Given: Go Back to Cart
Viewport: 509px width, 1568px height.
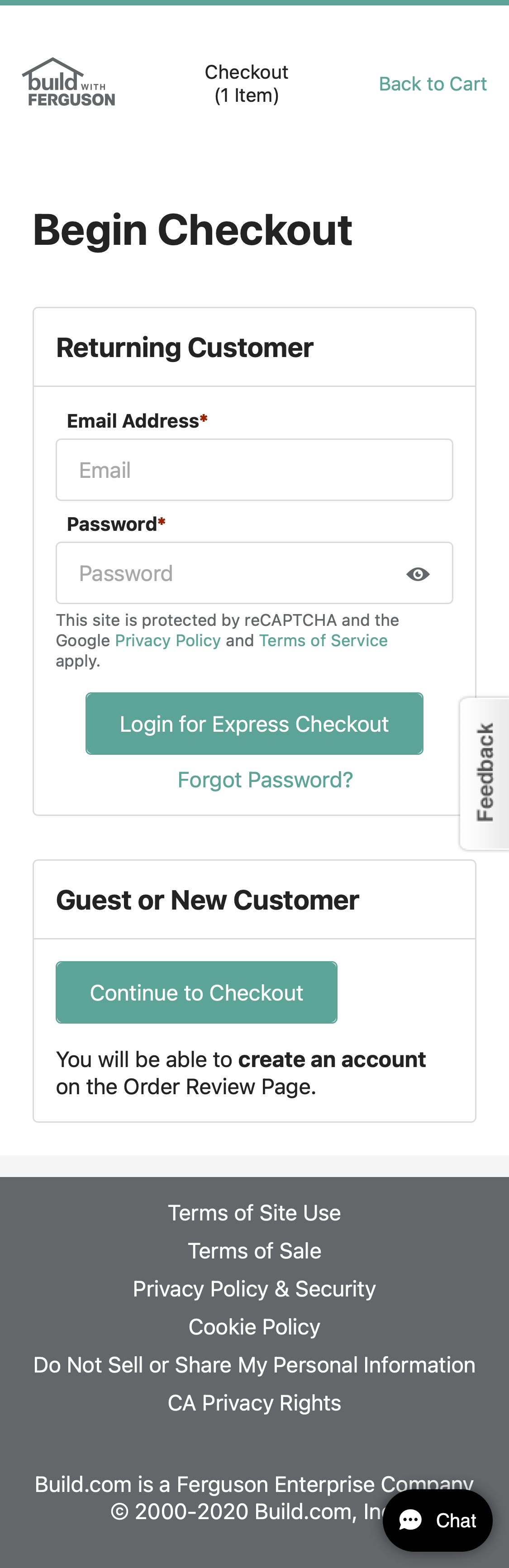Looking at the screenshot, I should click(x=433, y=84).
